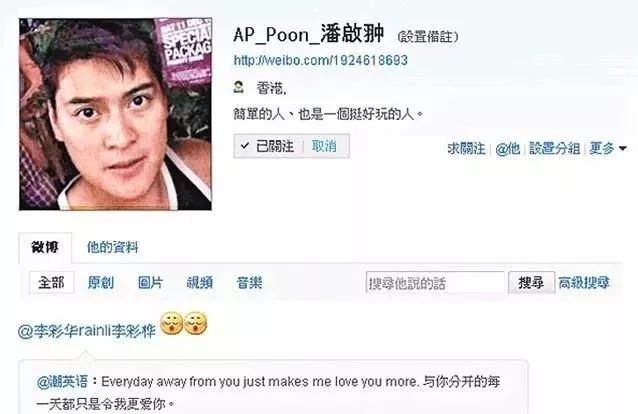
Task: Click the profile avatar photo
Action: tap(115, 114)
